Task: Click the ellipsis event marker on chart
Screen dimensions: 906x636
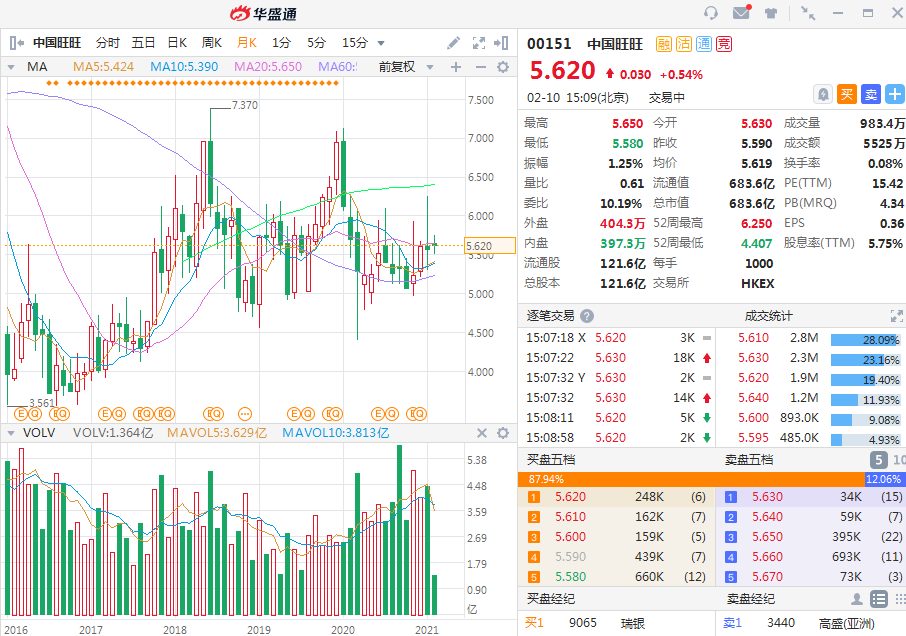Action: coord(245,414)
